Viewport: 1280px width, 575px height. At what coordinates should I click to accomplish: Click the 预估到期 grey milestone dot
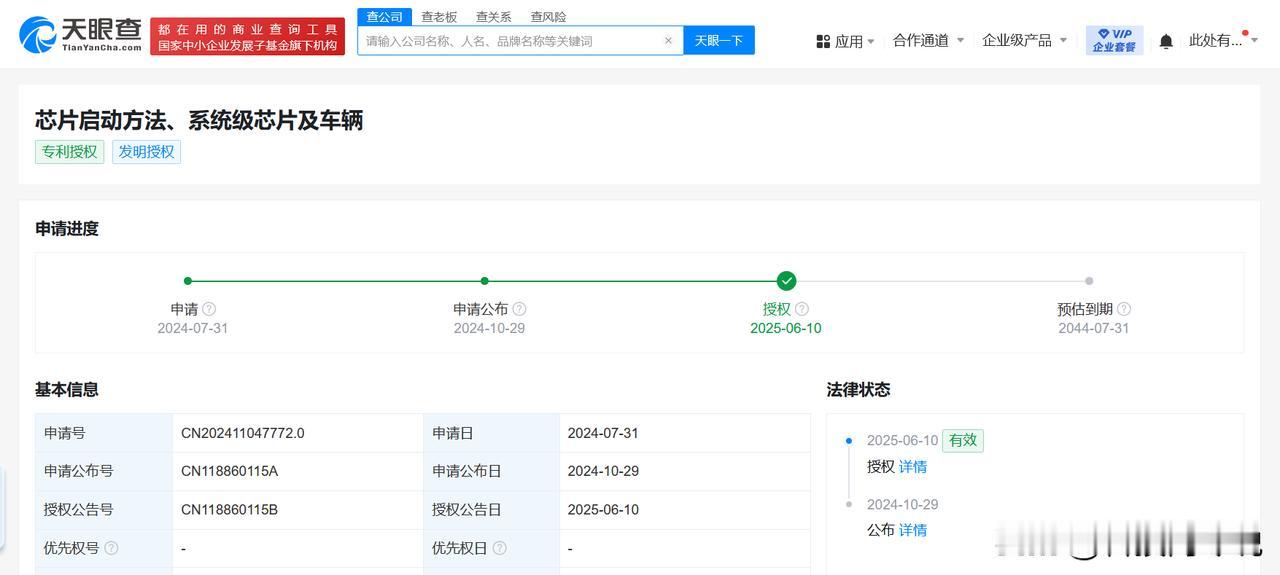pyautogui.click(x=1089, y=281)
